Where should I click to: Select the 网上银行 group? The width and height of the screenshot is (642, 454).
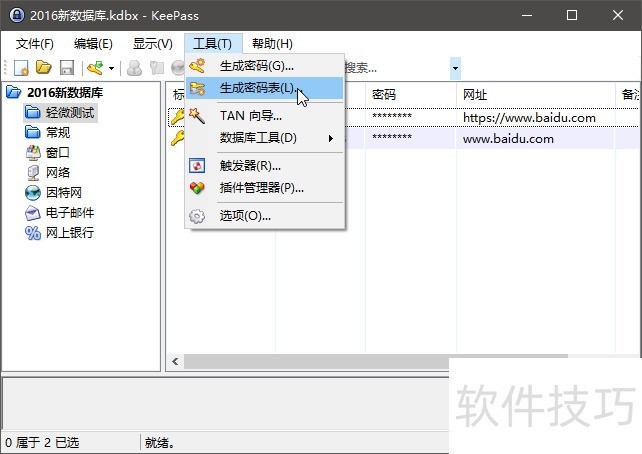(x=69, y=232)
